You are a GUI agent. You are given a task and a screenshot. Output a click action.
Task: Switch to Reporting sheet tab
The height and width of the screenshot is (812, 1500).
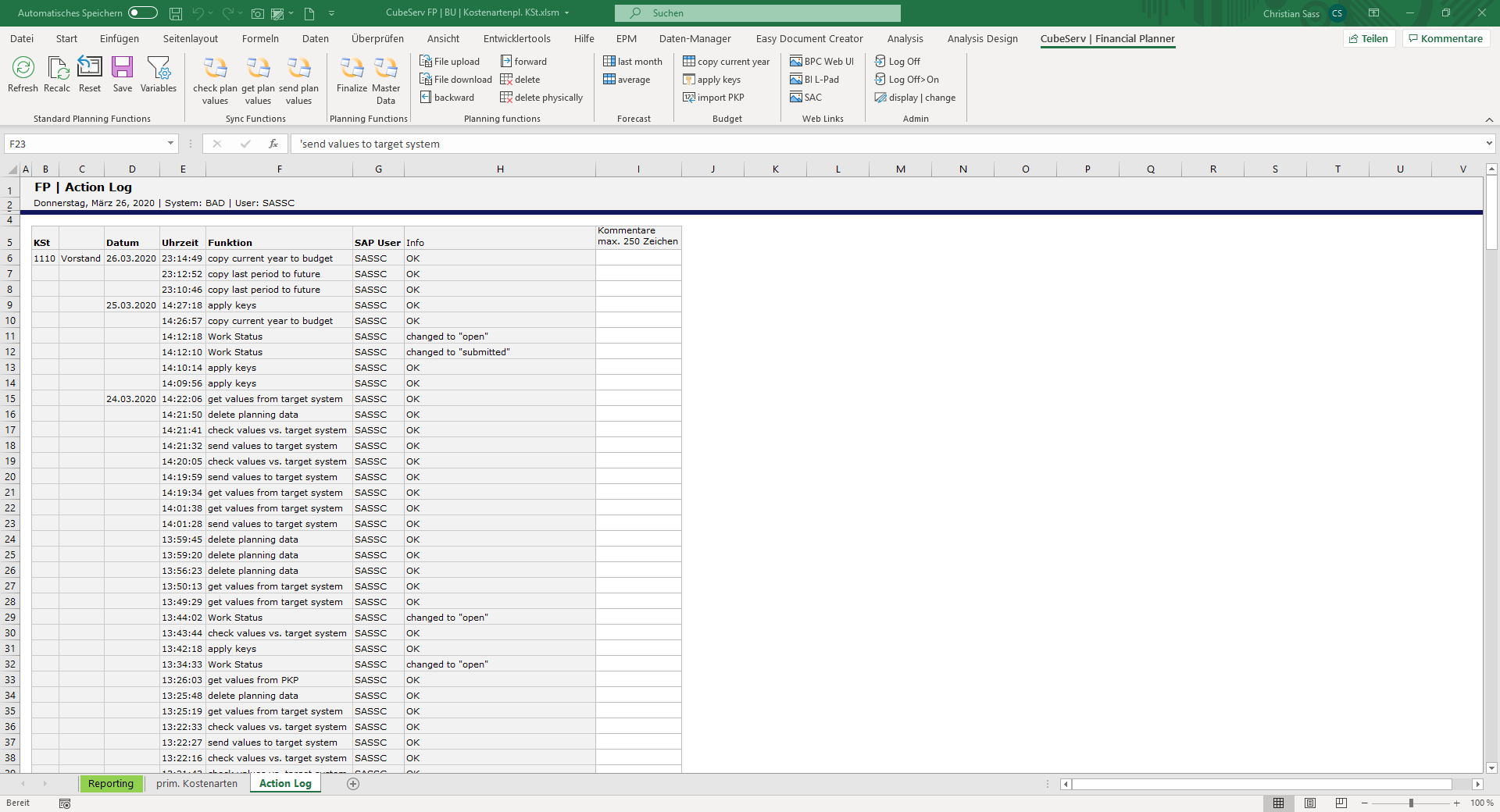111,783
